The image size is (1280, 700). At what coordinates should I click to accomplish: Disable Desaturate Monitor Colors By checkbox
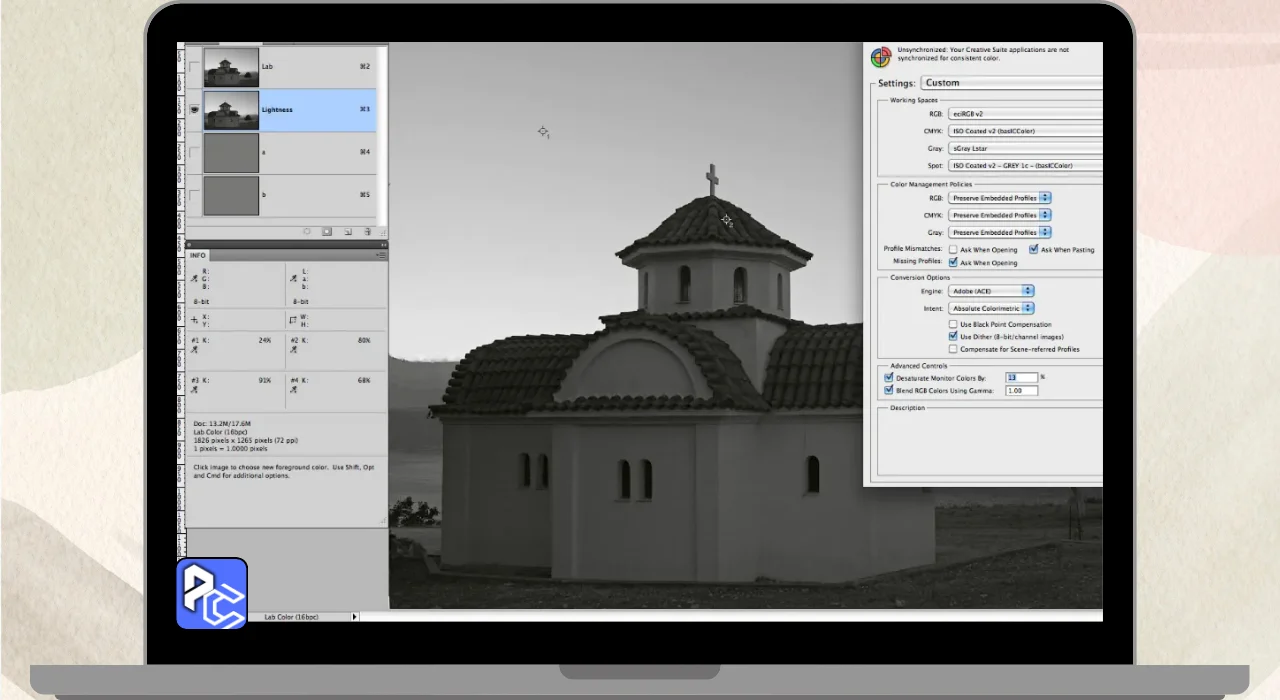[x=889, y=378]
